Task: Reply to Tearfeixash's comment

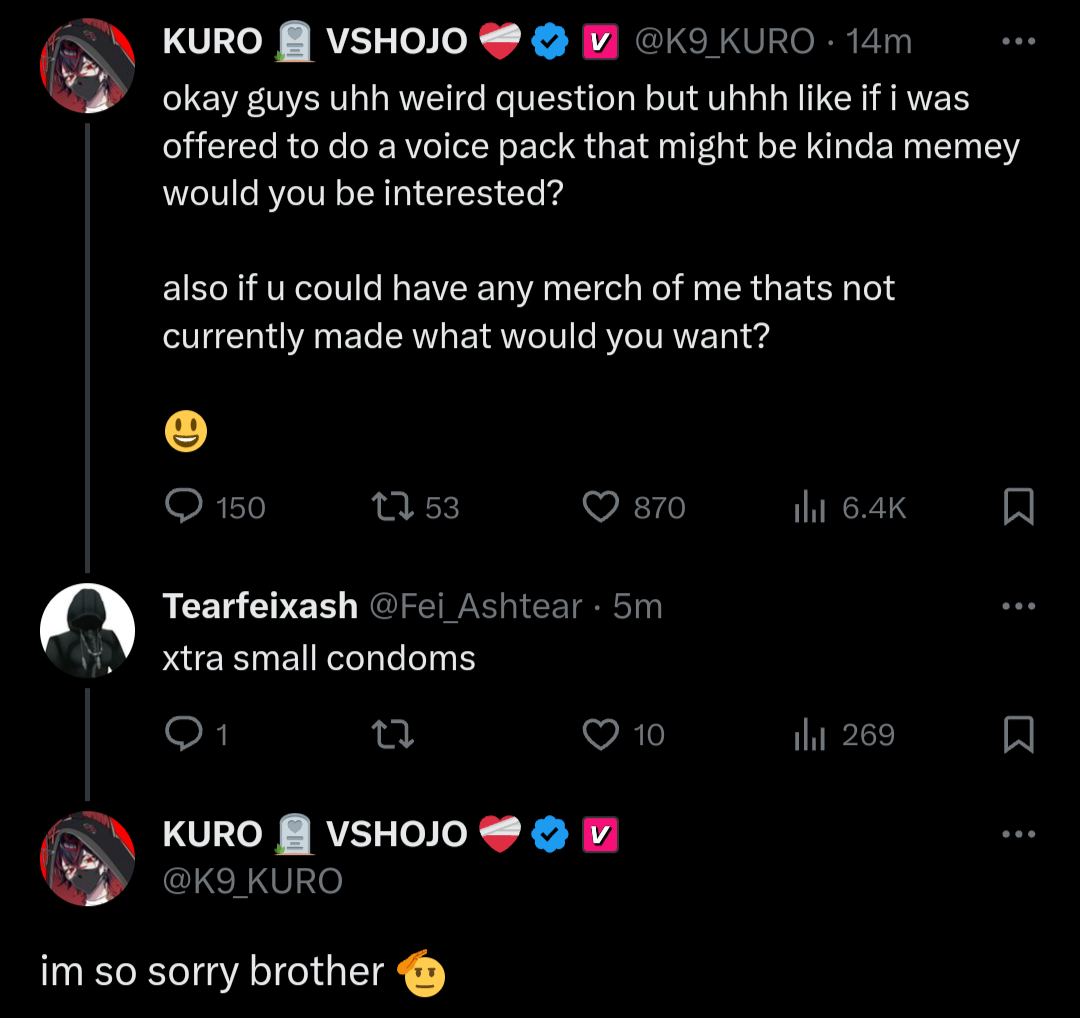Action: 184,735
